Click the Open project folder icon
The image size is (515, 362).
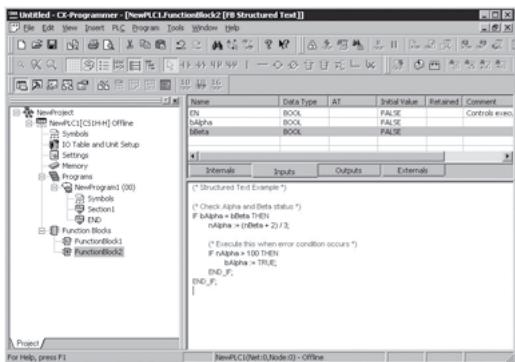click(37, 45)
